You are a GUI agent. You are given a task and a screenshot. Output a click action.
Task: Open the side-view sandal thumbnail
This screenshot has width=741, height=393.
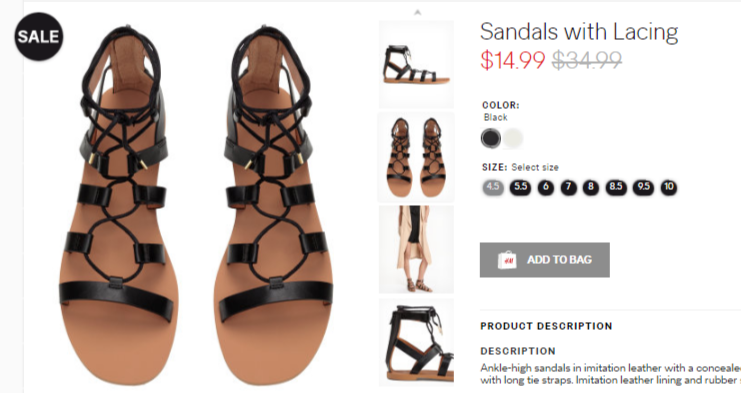pos(416,64)
